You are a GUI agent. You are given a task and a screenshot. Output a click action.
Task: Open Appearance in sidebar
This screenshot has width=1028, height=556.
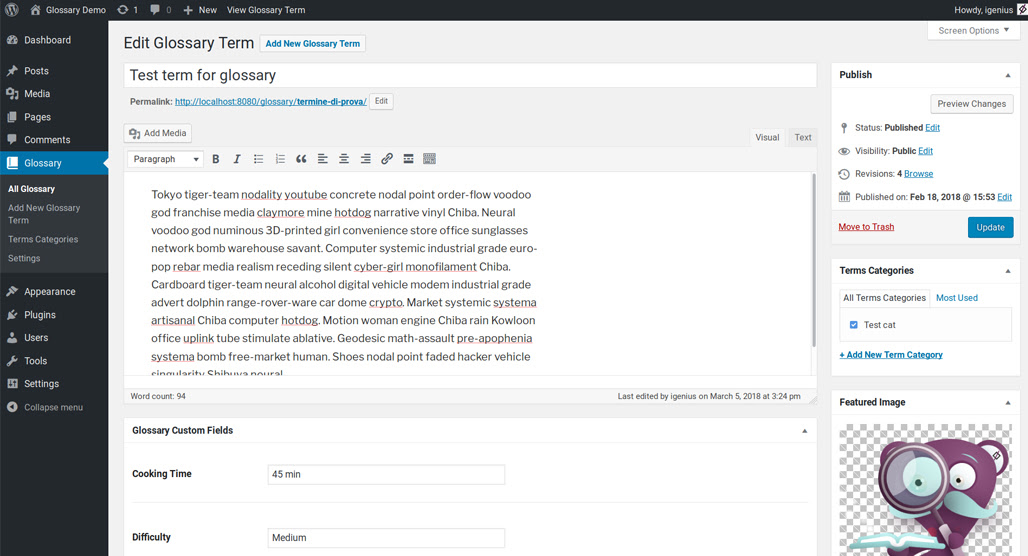[x=54, y=292]
